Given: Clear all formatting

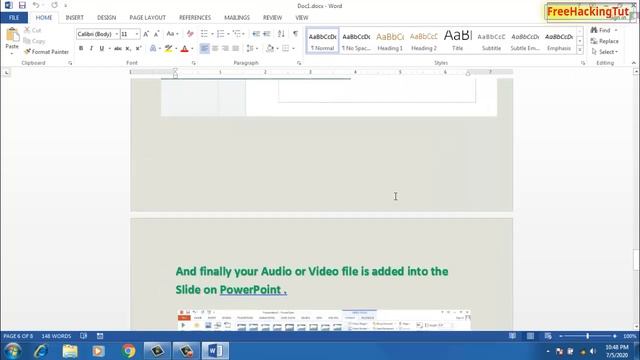Looking at the screenshot, I should 190,34.
